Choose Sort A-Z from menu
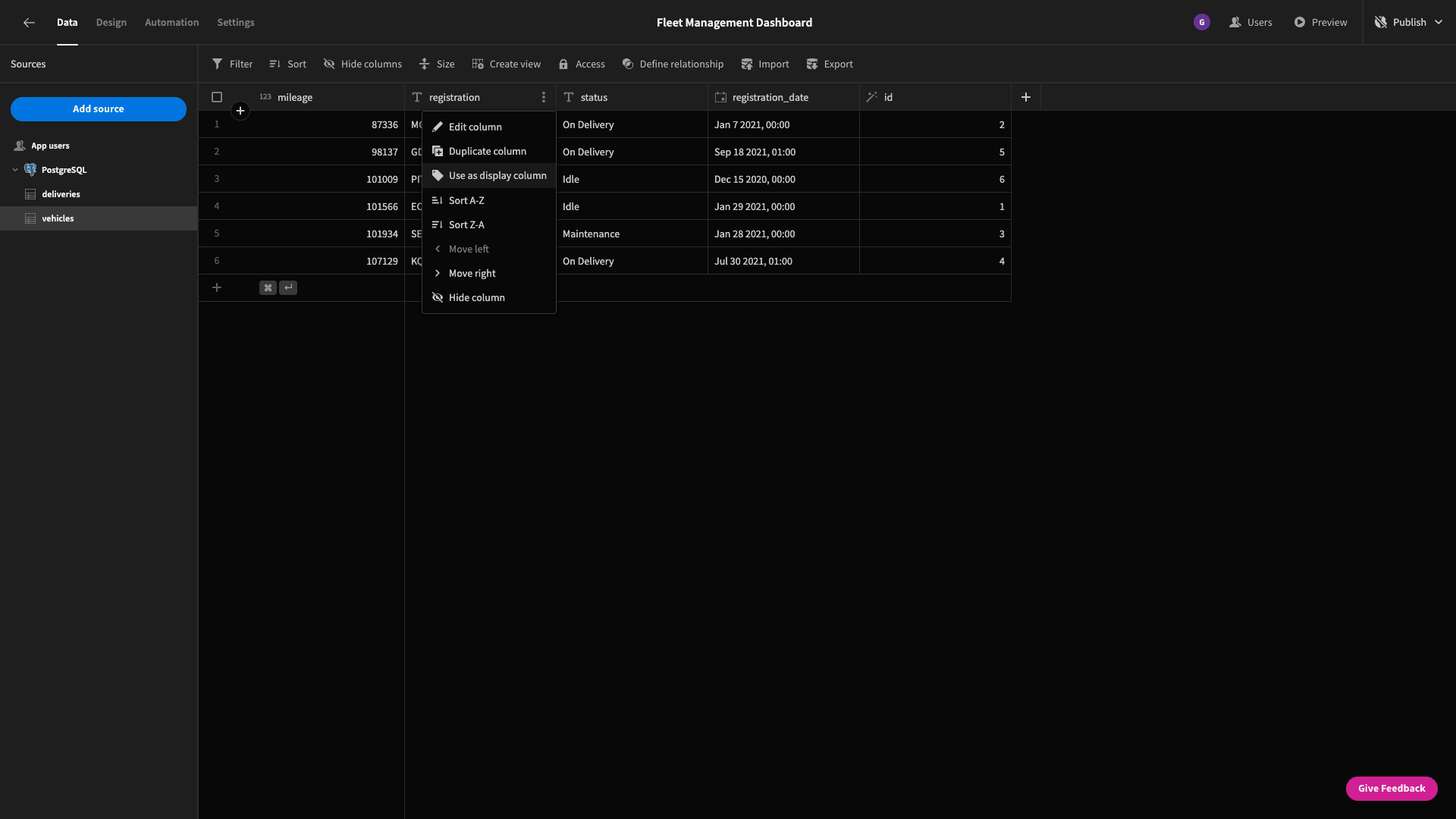 pos(489,200)
